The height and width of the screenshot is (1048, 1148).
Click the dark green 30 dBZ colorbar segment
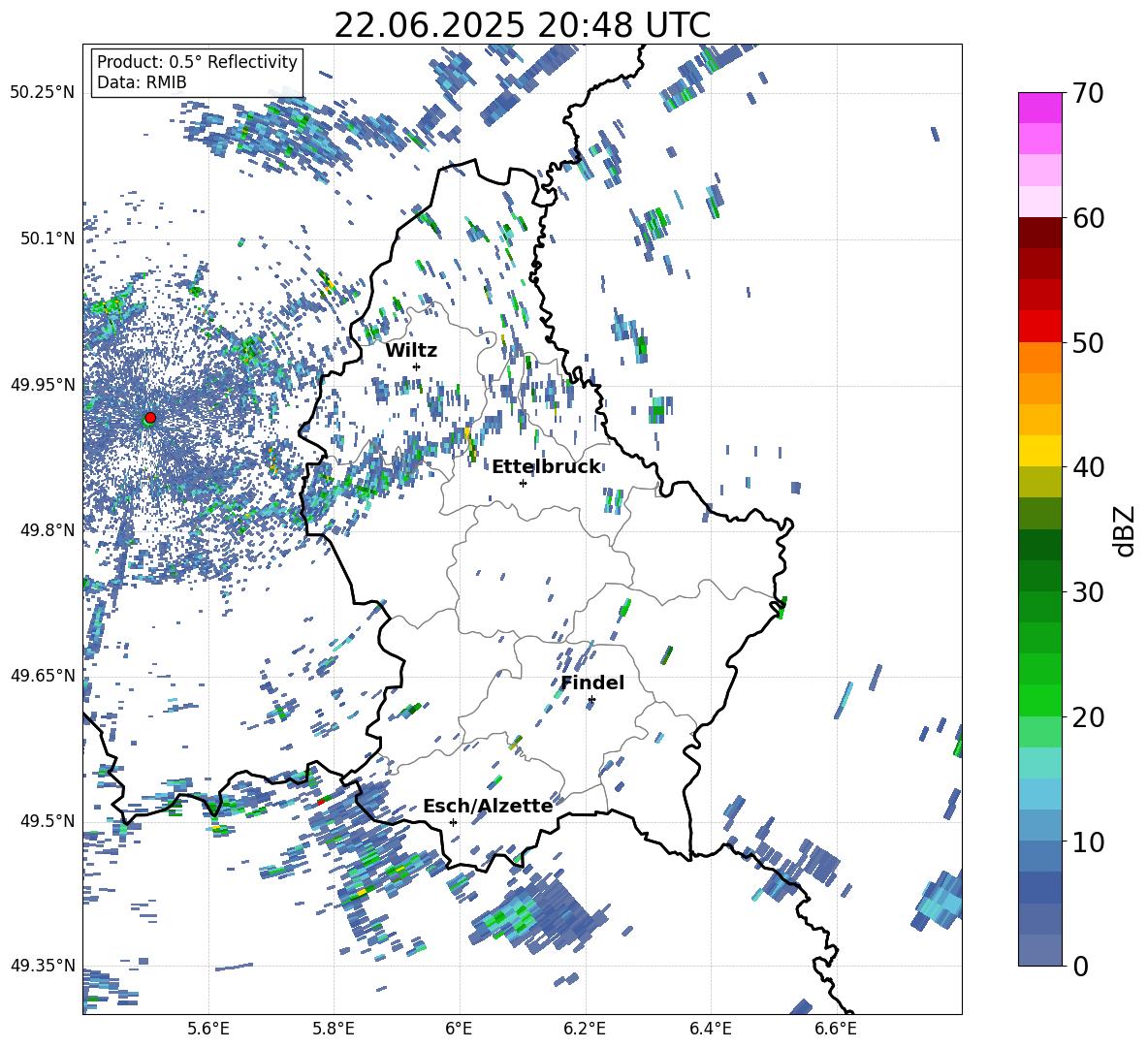[x=1039, y=576]
